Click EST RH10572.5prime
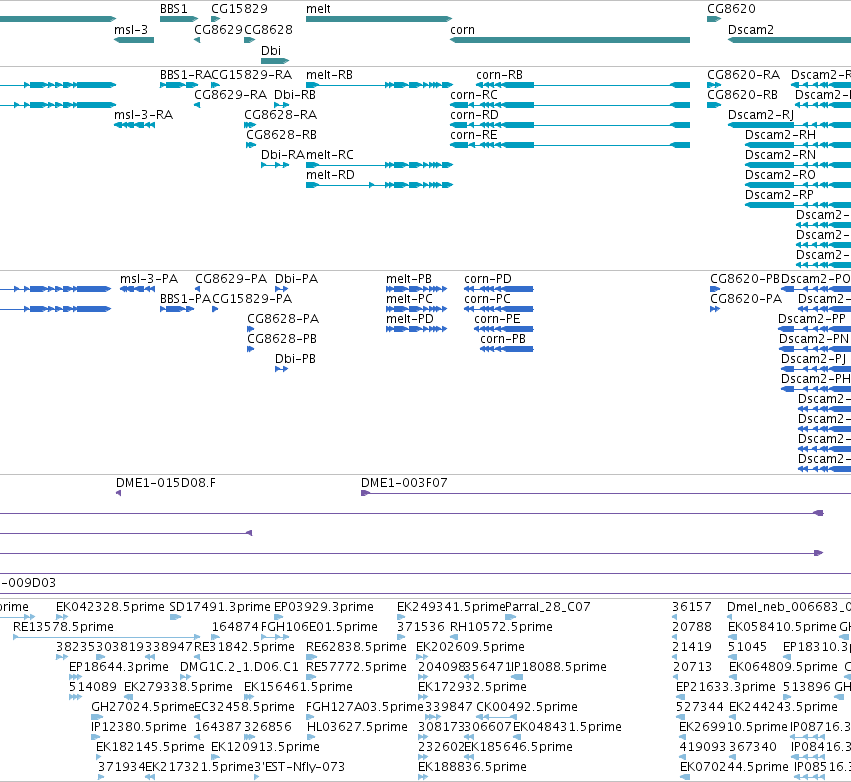 453,637
